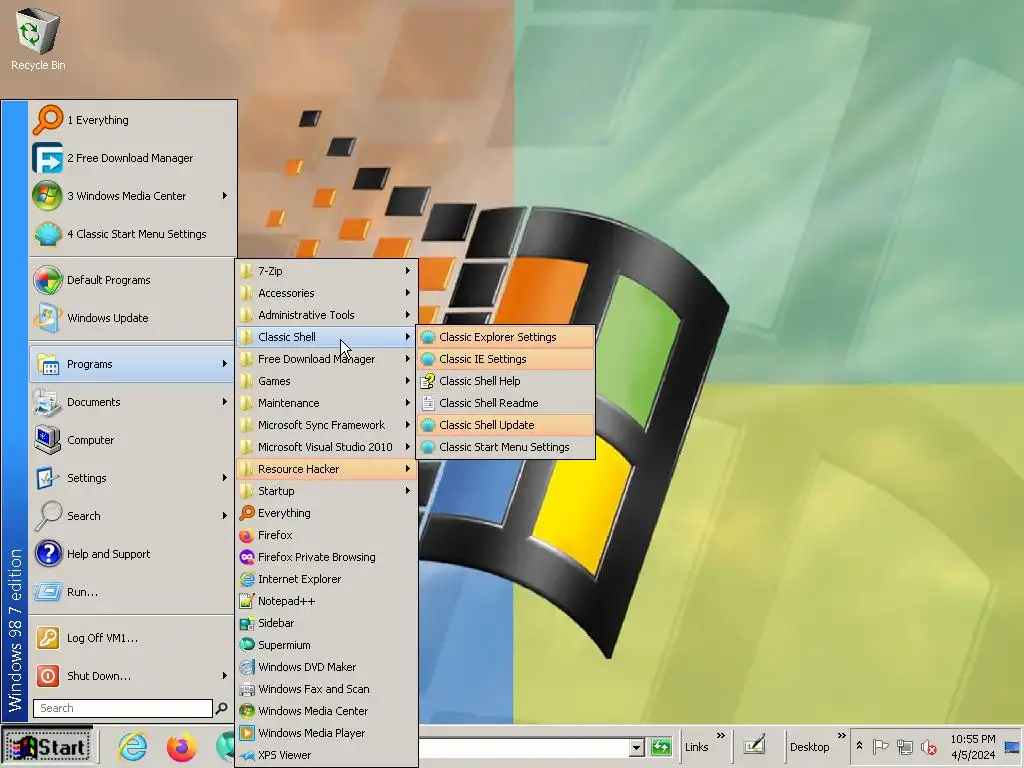Expand the Resource Hacker folder
1024x768 pixels.
327,469
